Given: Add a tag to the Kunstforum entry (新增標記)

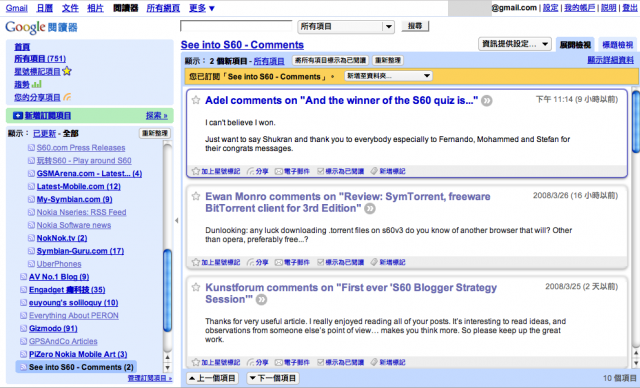Looking at the screenshot, I should tap(388, 362).
